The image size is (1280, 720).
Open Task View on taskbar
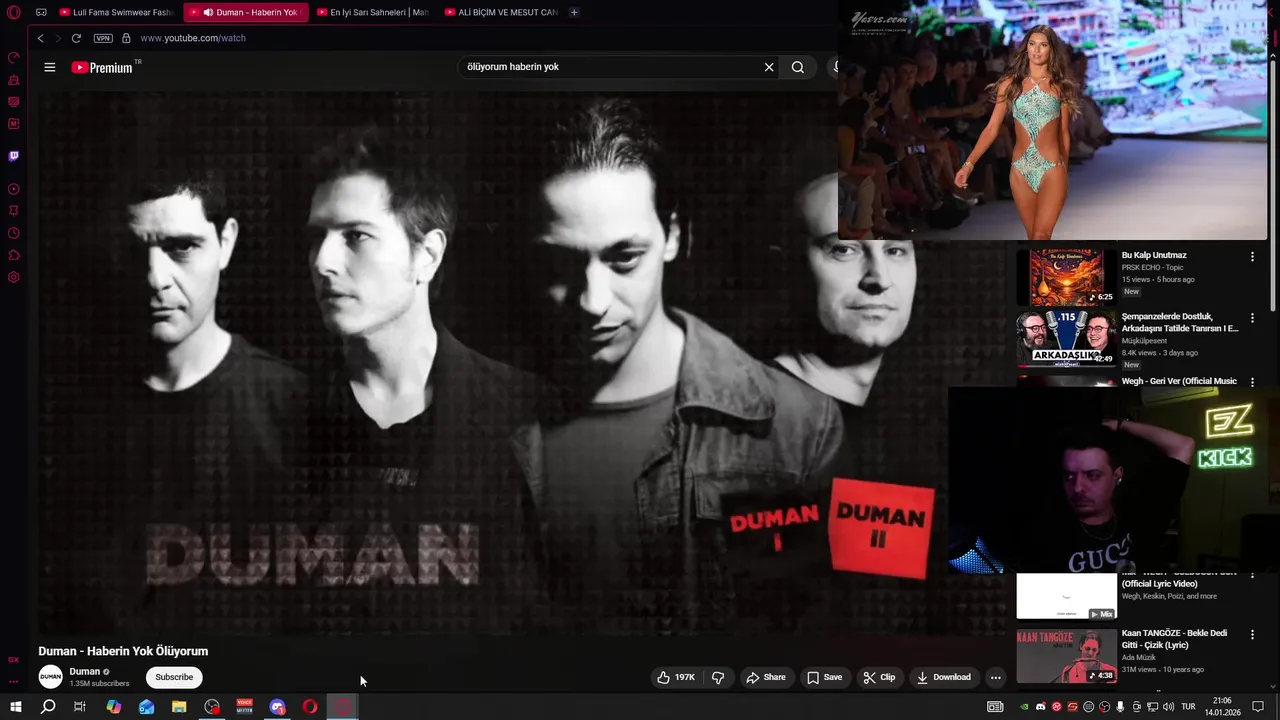point(80,707)
